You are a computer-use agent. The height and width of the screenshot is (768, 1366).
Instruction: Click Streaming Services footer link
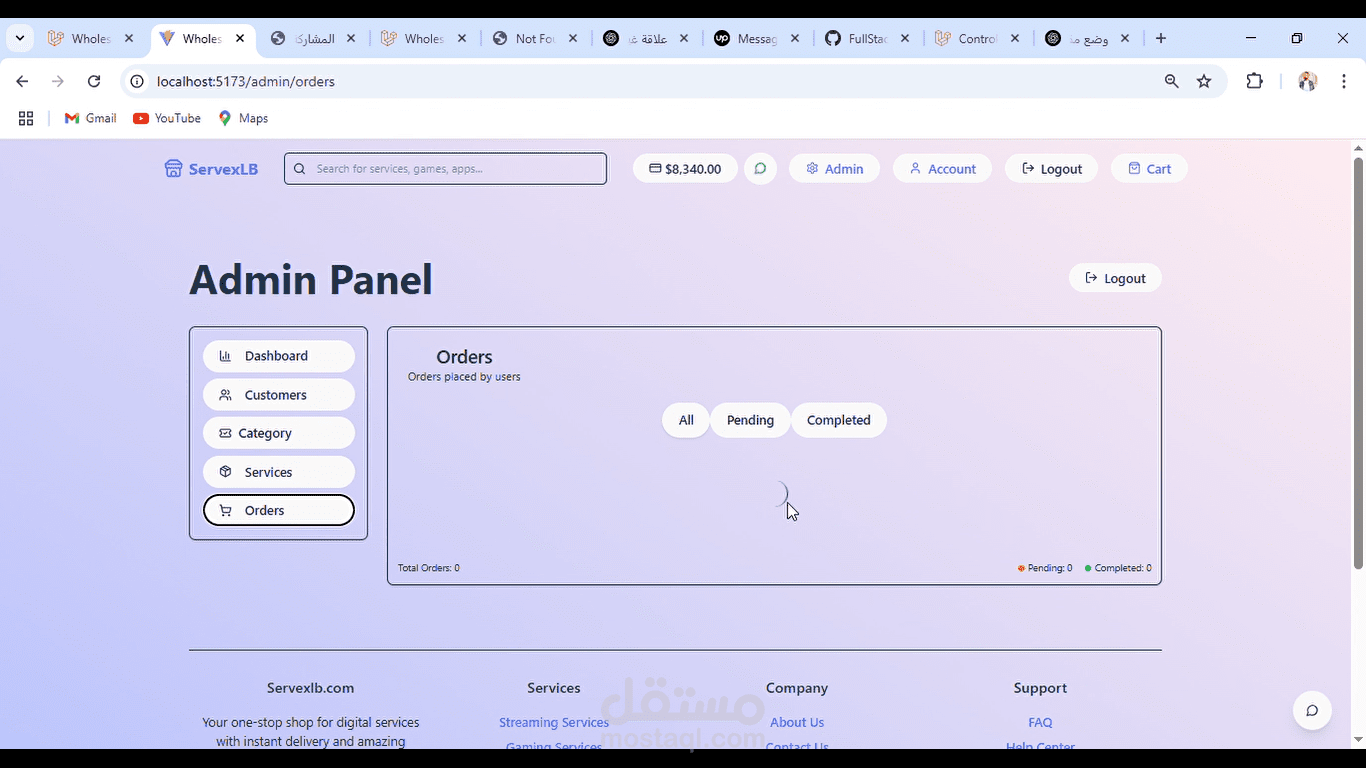(x=554, y=722)
